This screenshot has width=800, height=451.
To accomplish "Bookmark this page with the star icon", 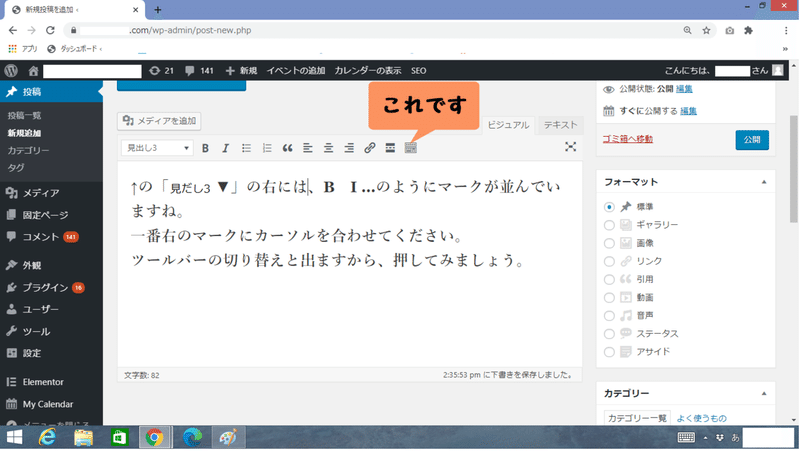I will [706, 30].
